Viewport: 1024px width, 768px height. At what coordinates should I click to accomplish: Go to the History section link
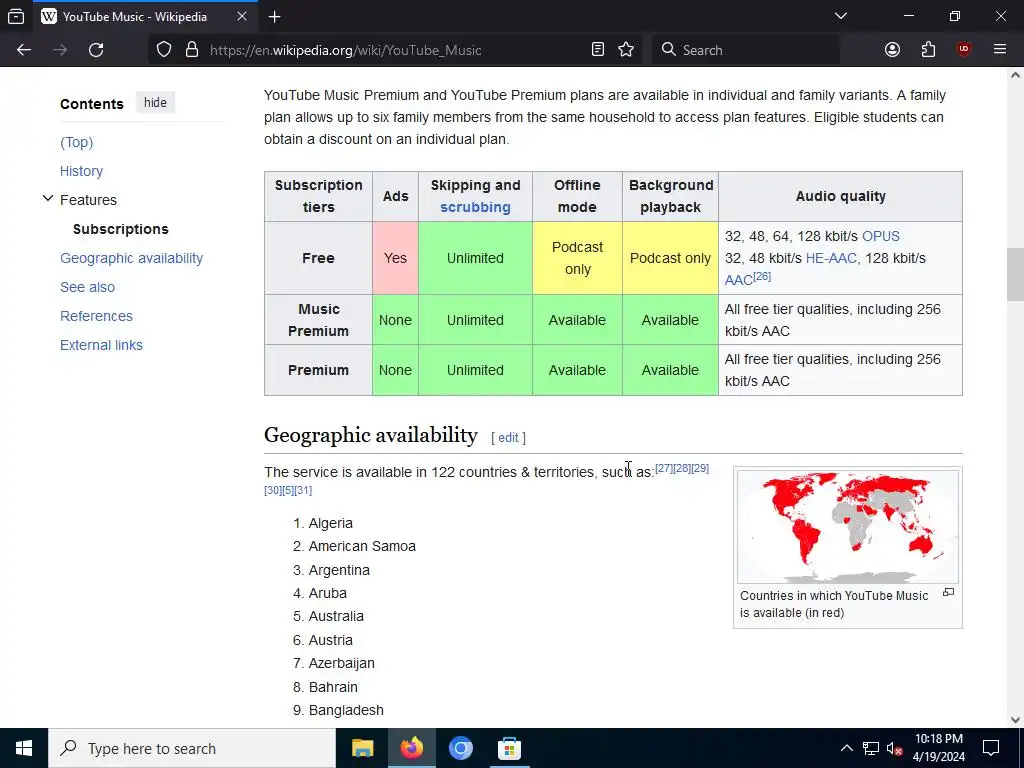pos(82,171)
